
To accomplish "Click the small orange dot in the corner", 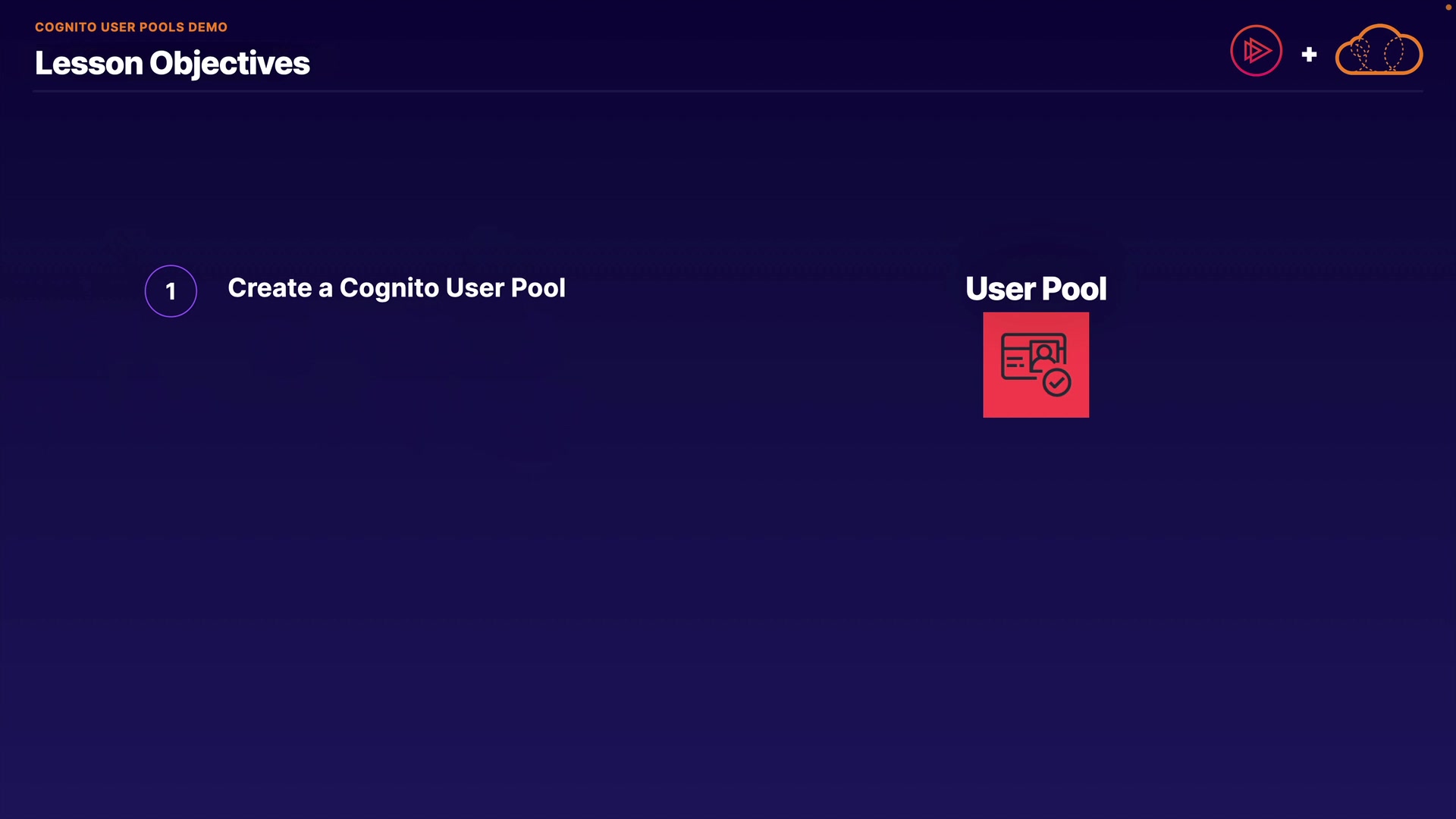I will click(x=1448, y=8).
